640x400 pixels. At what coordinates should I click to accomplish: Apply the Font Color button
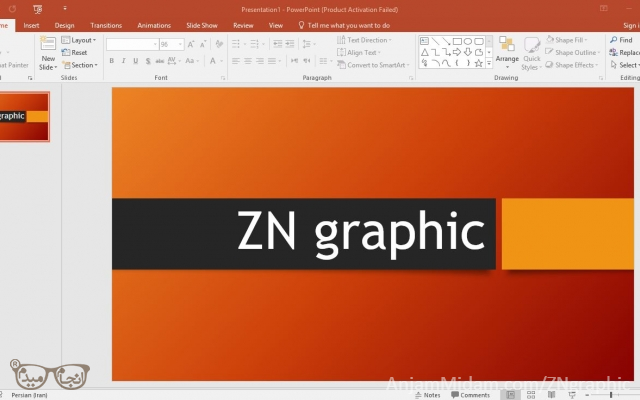click(x=213, y=61)
